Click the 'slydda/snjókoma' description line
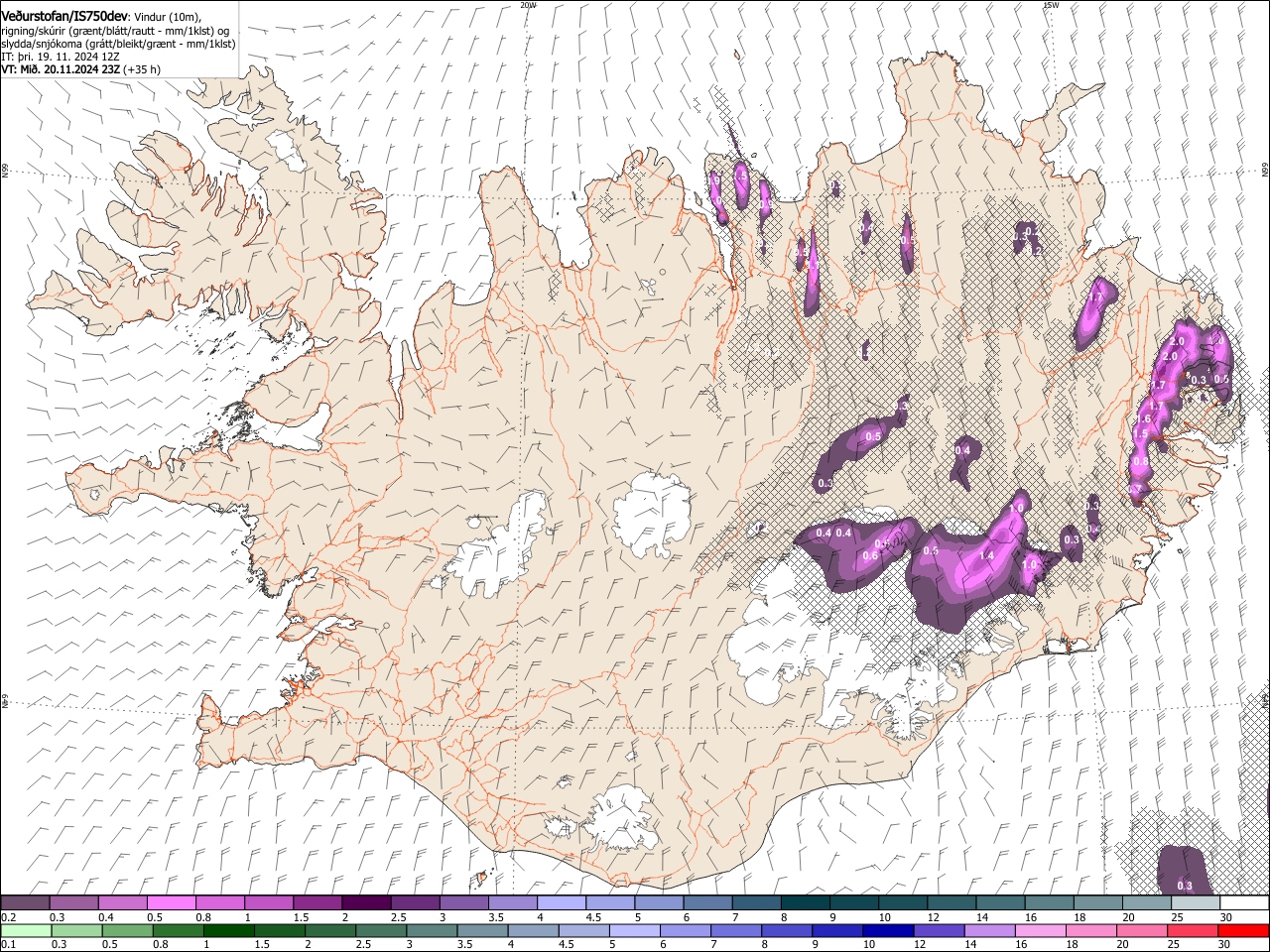Viewport: 1270px width, 952px height. [x=119, y=44]
